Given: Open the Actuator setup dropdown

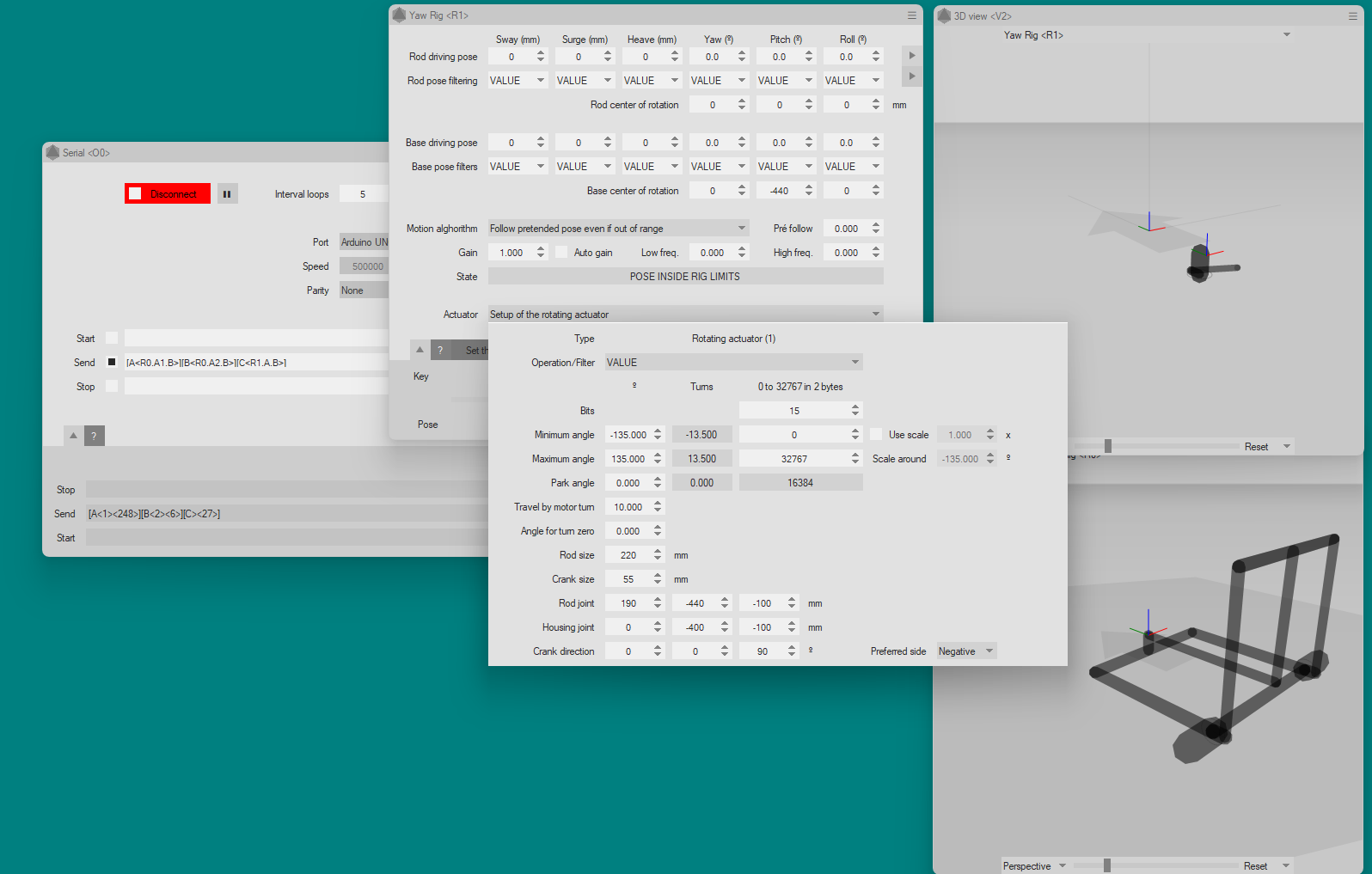Looking at the screenshot, I should tap(685, 315).
